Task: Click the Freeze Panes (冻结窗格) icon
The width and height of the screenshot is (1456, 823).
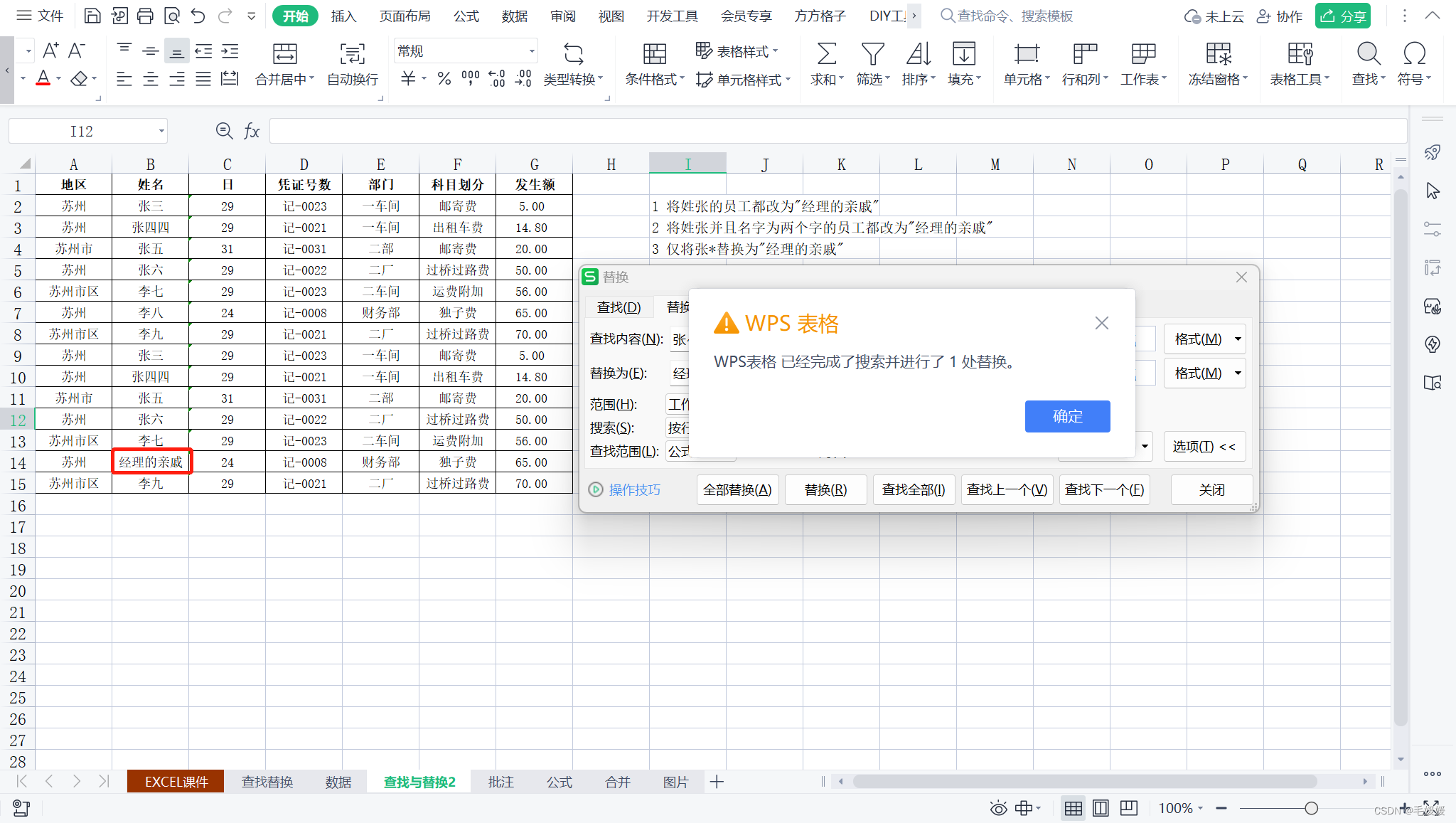Action: [1218, 54]
